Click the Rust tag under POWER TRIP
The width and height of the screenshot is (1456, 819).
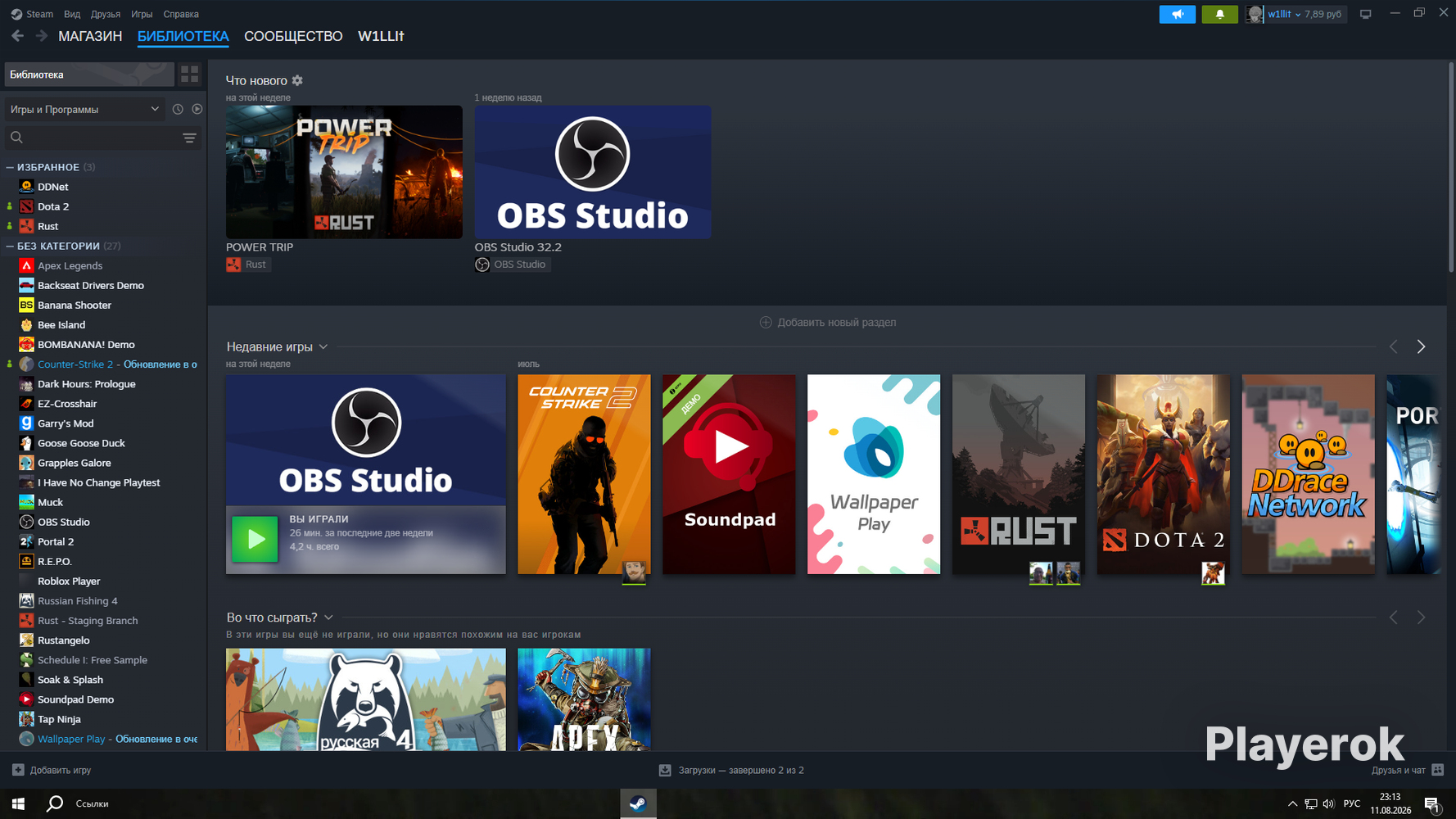click(x=247, y=265)
